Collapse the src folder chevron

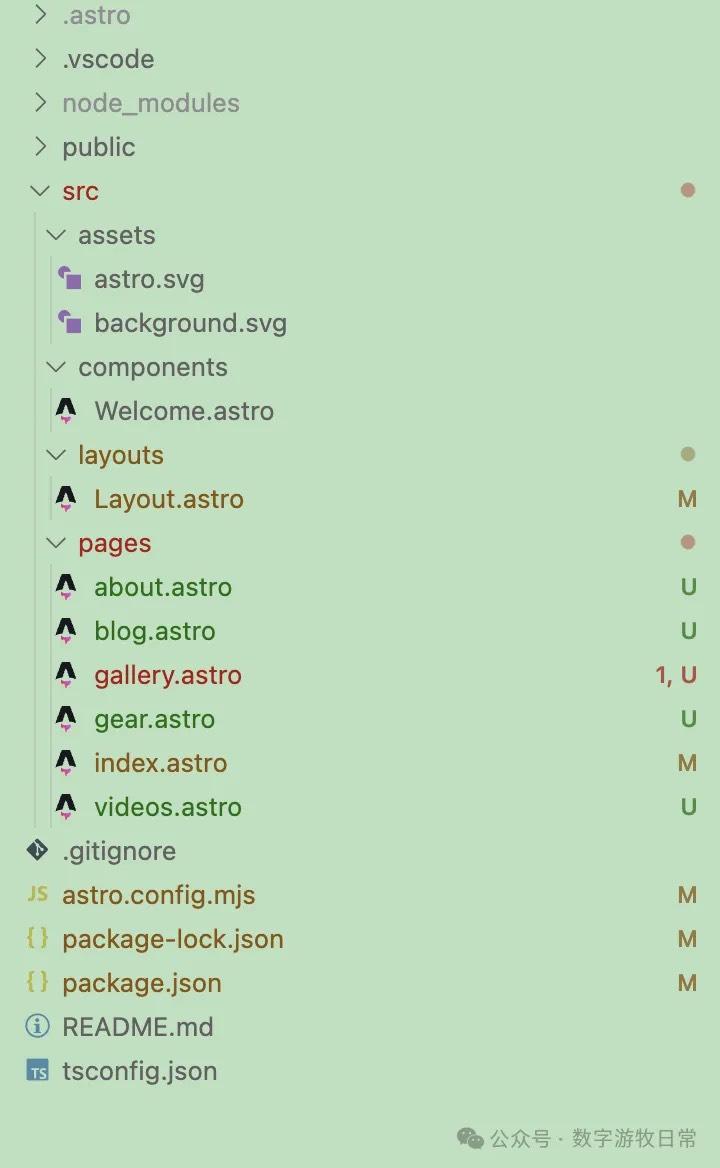(40, 191)
